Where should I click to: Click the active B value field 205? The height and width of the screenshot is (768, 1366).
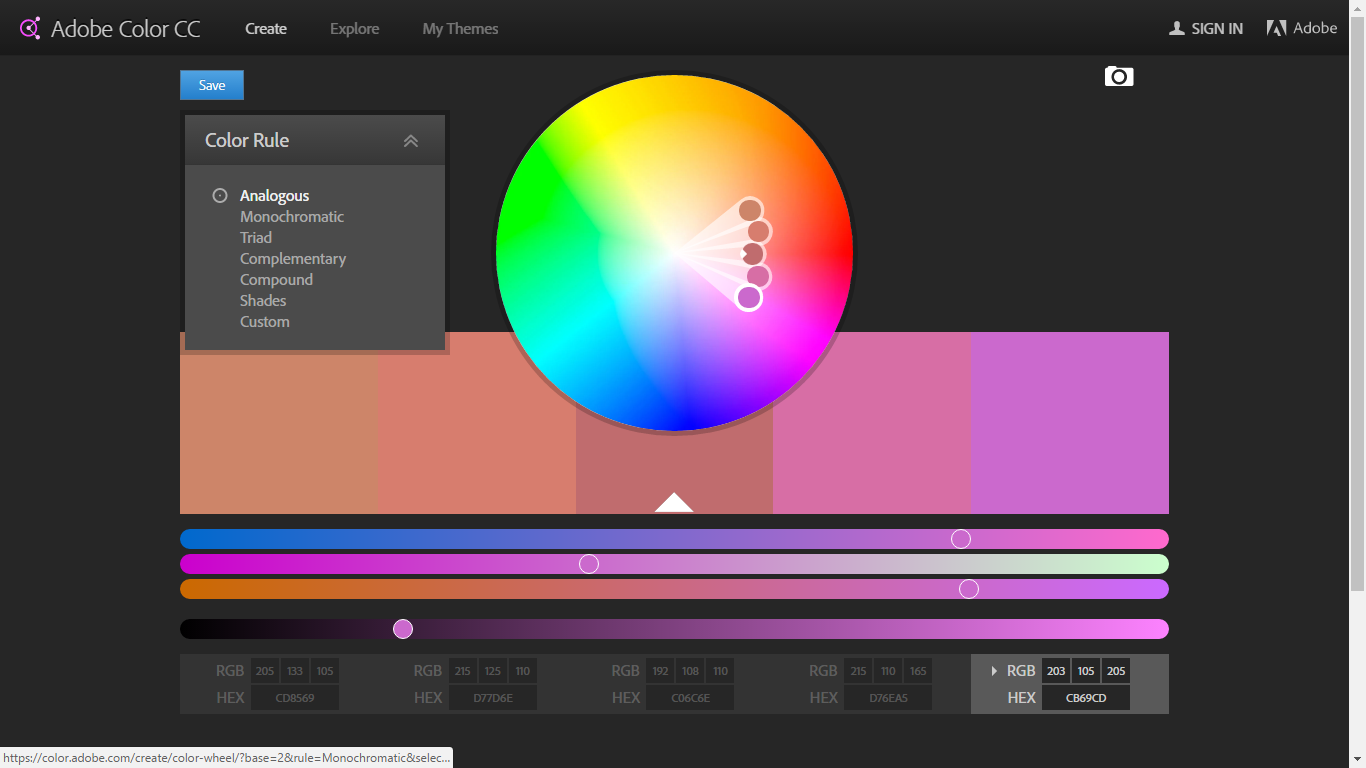coord(1116,671)
